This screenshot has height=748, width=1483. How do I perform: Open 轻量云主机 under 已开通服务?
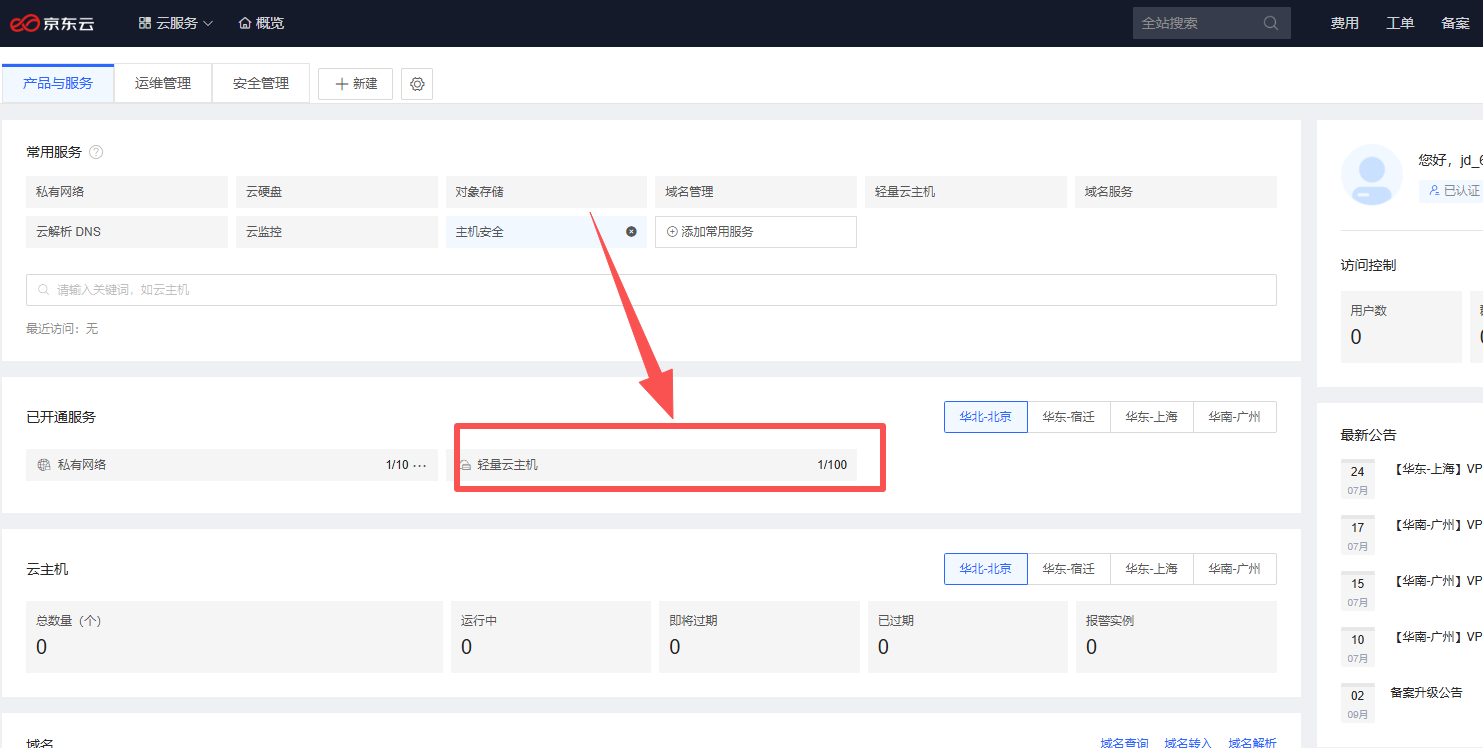click(x=652, y=465)
